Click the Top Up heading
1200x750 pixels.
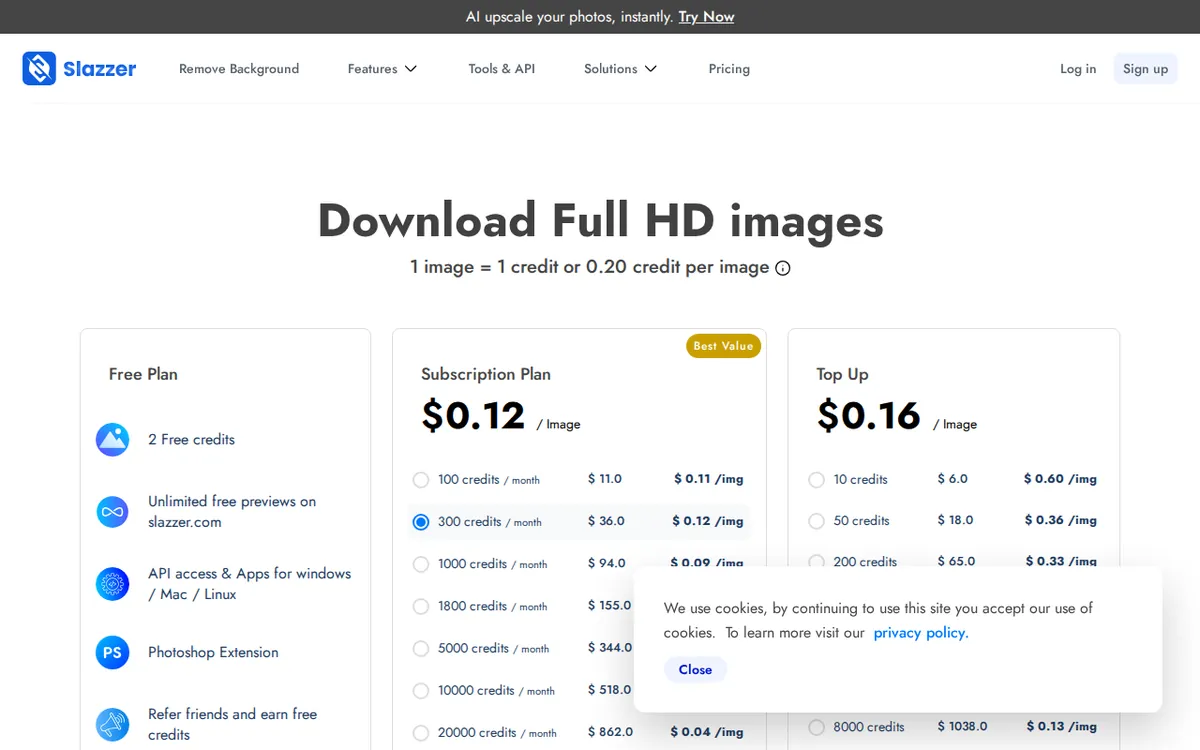(842, 374)
